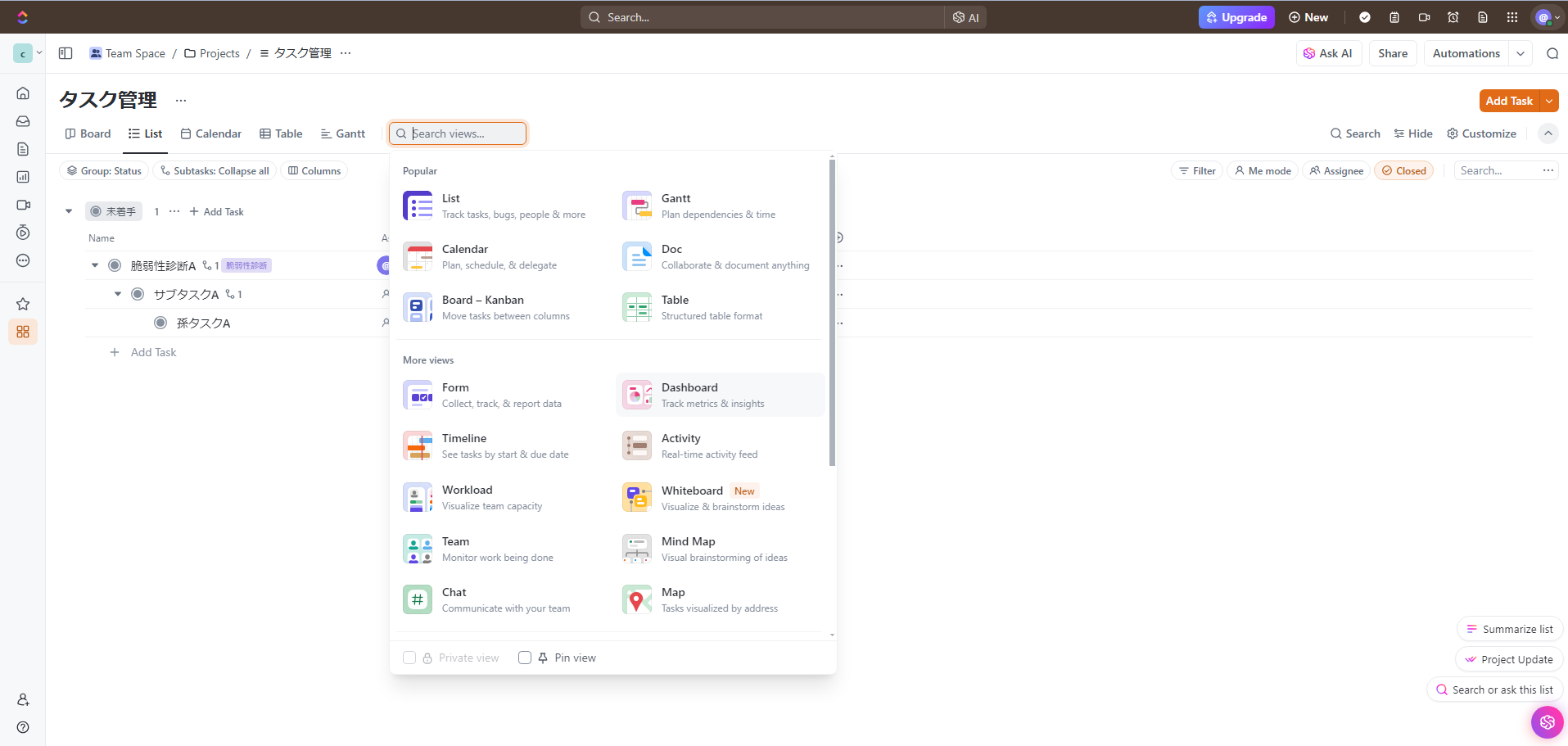Open the reminder alarm clock icon
Image resolution: width=1568 pixels, height=746 pixels.
pos(1453,17)
